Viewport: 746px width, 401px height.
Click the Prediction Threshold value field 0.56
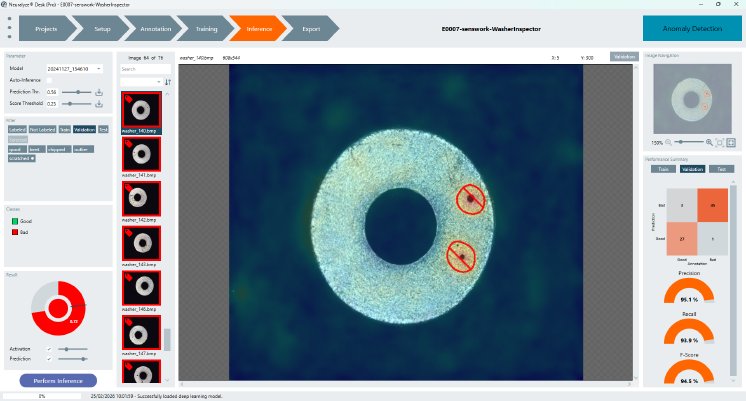[x=52, y=92]
